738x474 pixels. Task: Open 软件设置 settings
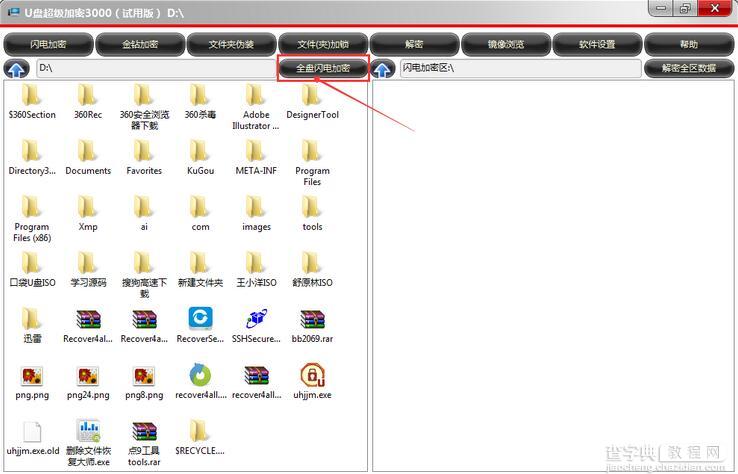[597, 44]
